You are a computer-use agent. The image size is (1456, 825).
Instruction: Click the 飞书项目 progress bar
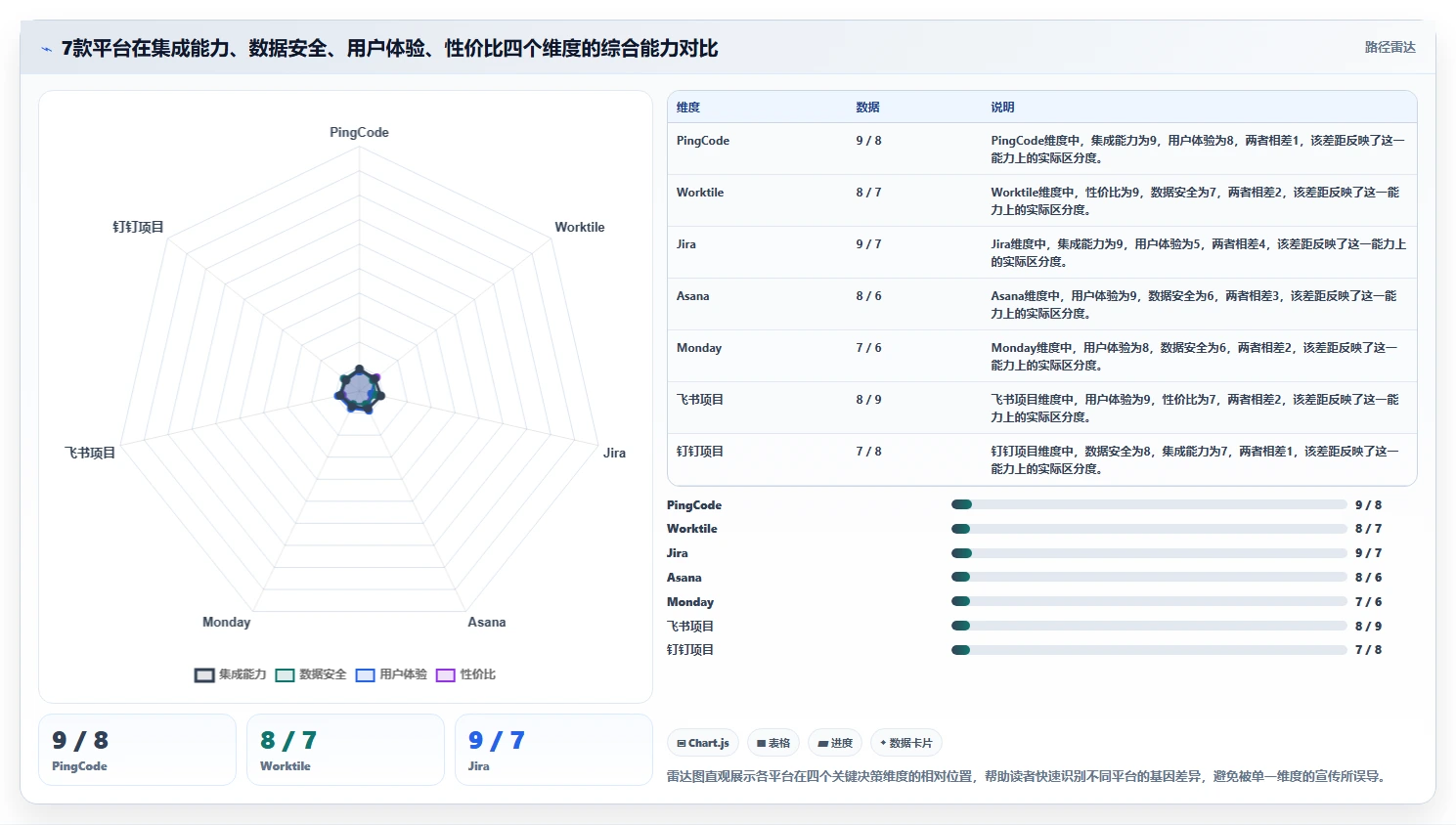click(x=1149, y=626)
